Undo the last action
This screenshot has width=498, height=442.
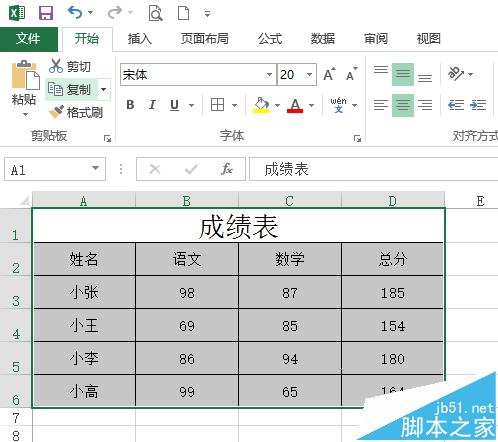(x=75, y=13)
